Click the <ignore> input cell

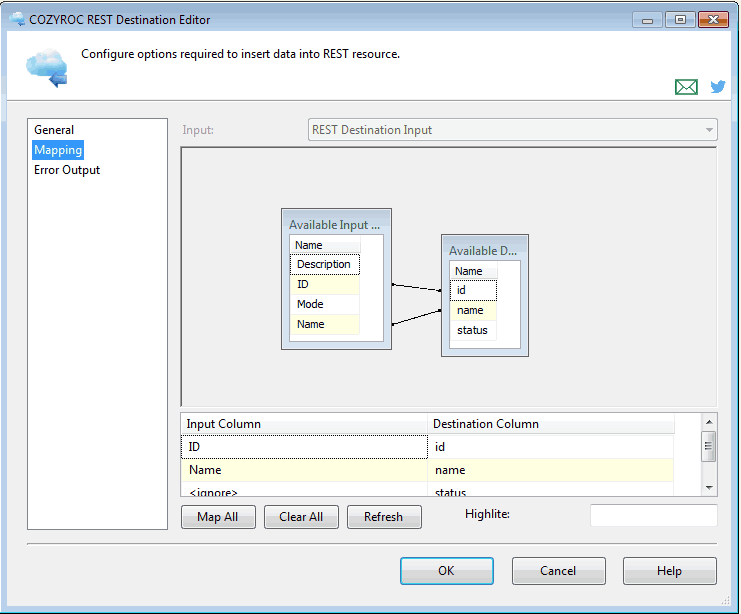(x=304, y=490)
